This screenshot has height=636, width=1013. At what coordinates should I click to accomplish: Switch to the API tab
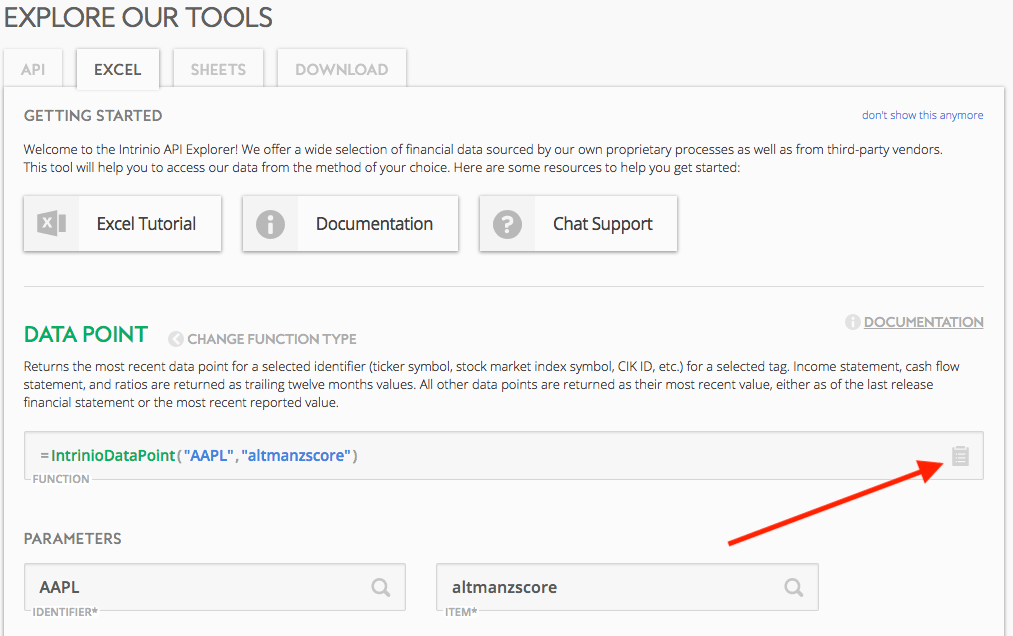click(33, 69)
